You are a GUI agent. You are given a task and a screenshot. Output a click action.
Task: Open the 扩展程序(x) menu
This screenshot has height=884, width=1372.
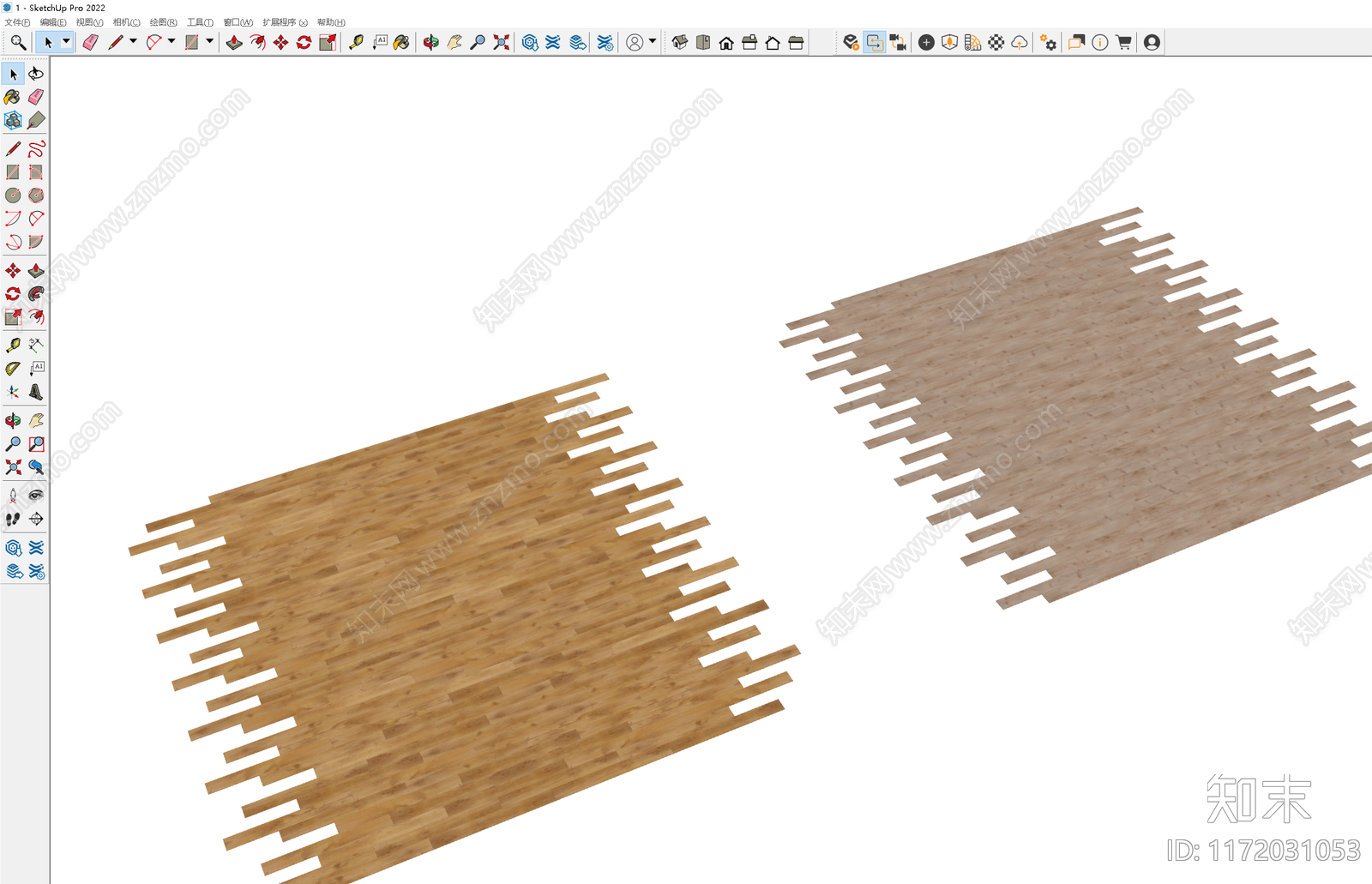285,22
